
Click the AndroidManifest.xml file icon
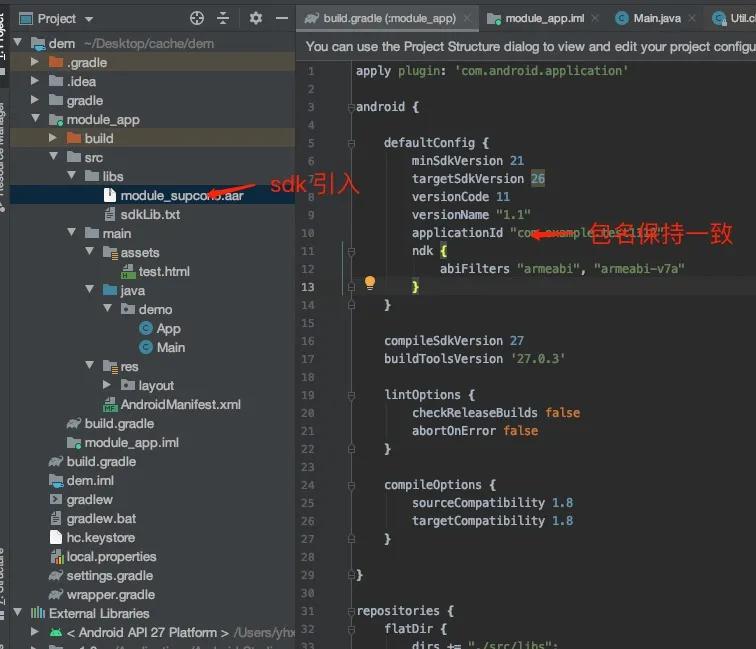click(110, 405)
